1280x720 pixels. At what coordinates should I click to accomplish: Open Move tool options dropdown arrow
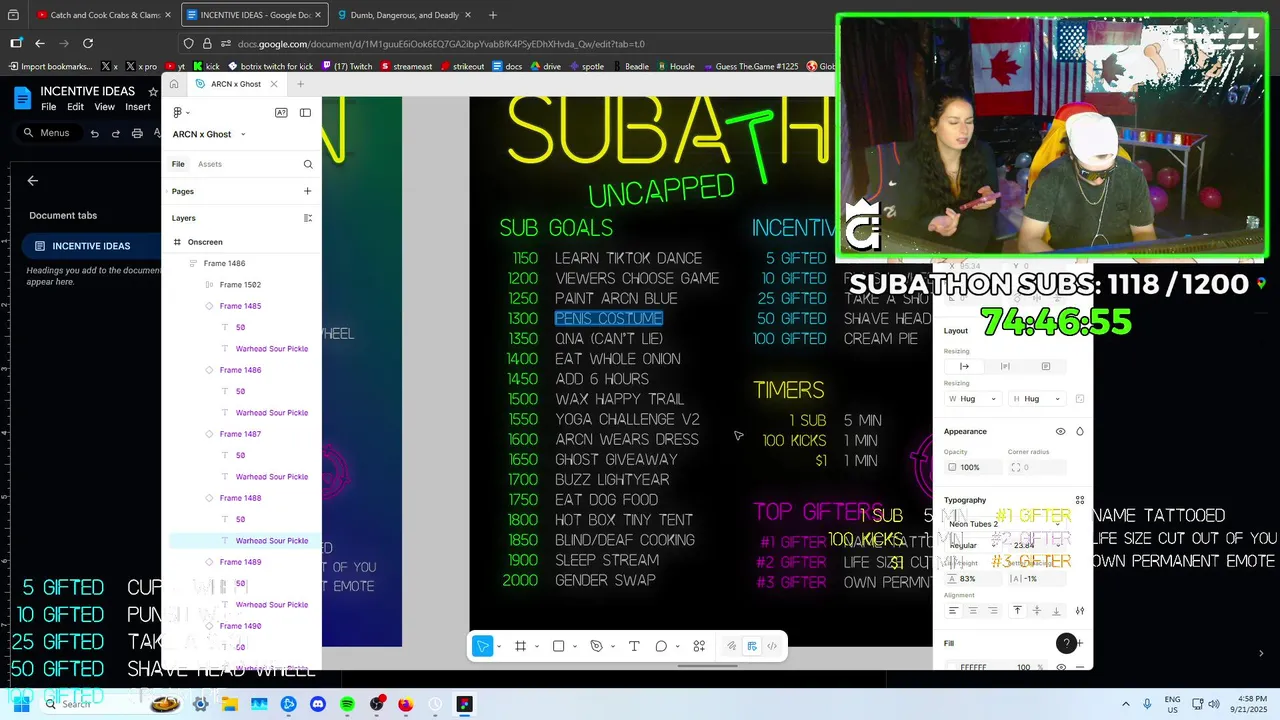pos(498,646)
